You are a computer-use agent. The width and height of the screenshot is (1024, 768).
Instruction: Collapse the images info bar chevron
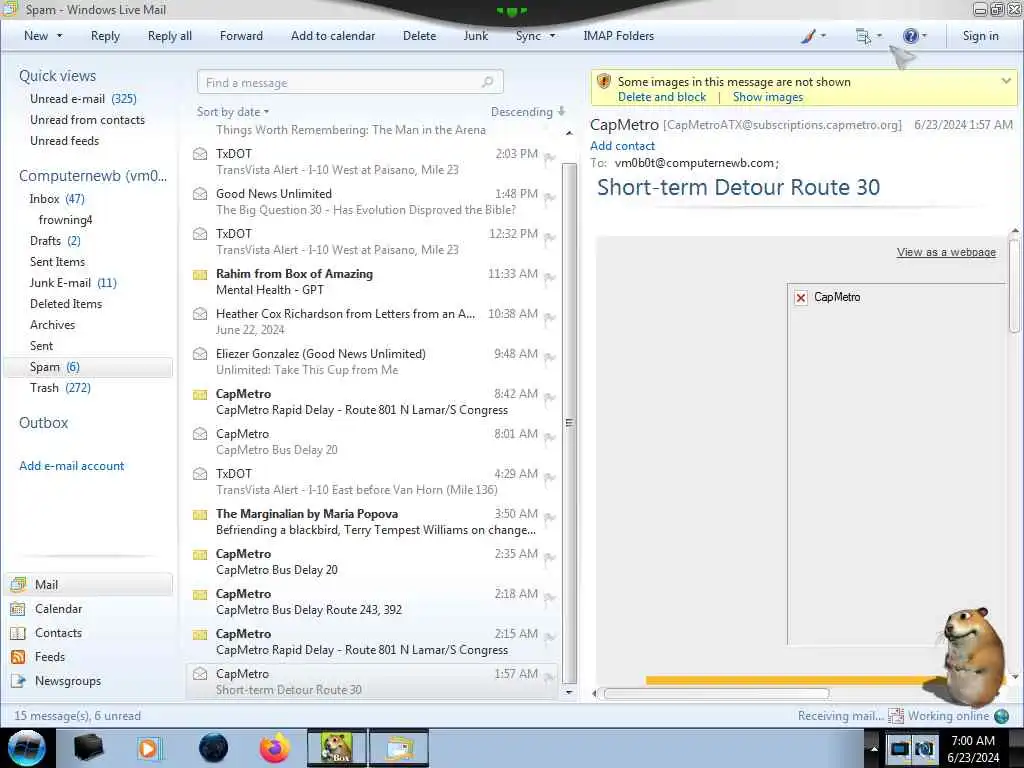point(1006,81)
